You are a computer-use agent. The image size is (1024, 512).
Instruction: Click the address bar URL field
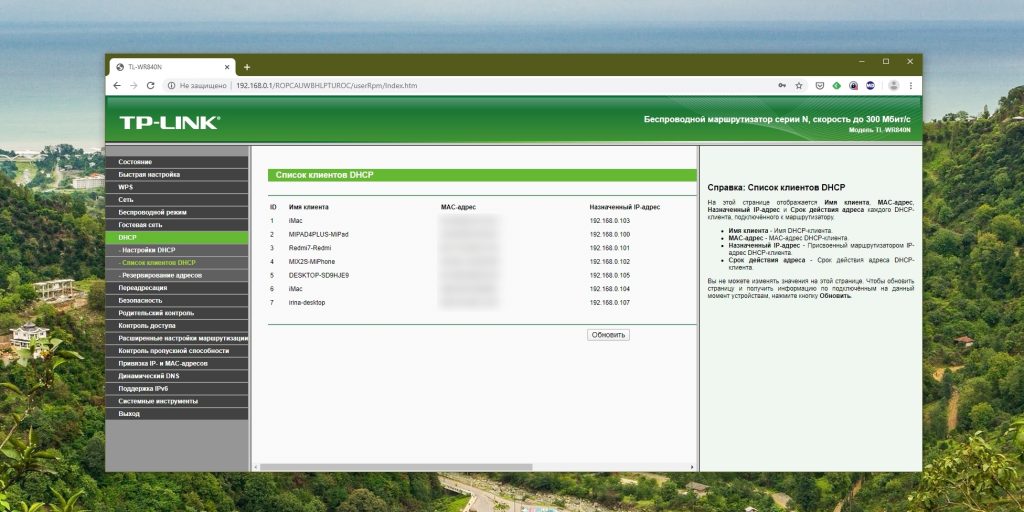click(x=450, y=86)
